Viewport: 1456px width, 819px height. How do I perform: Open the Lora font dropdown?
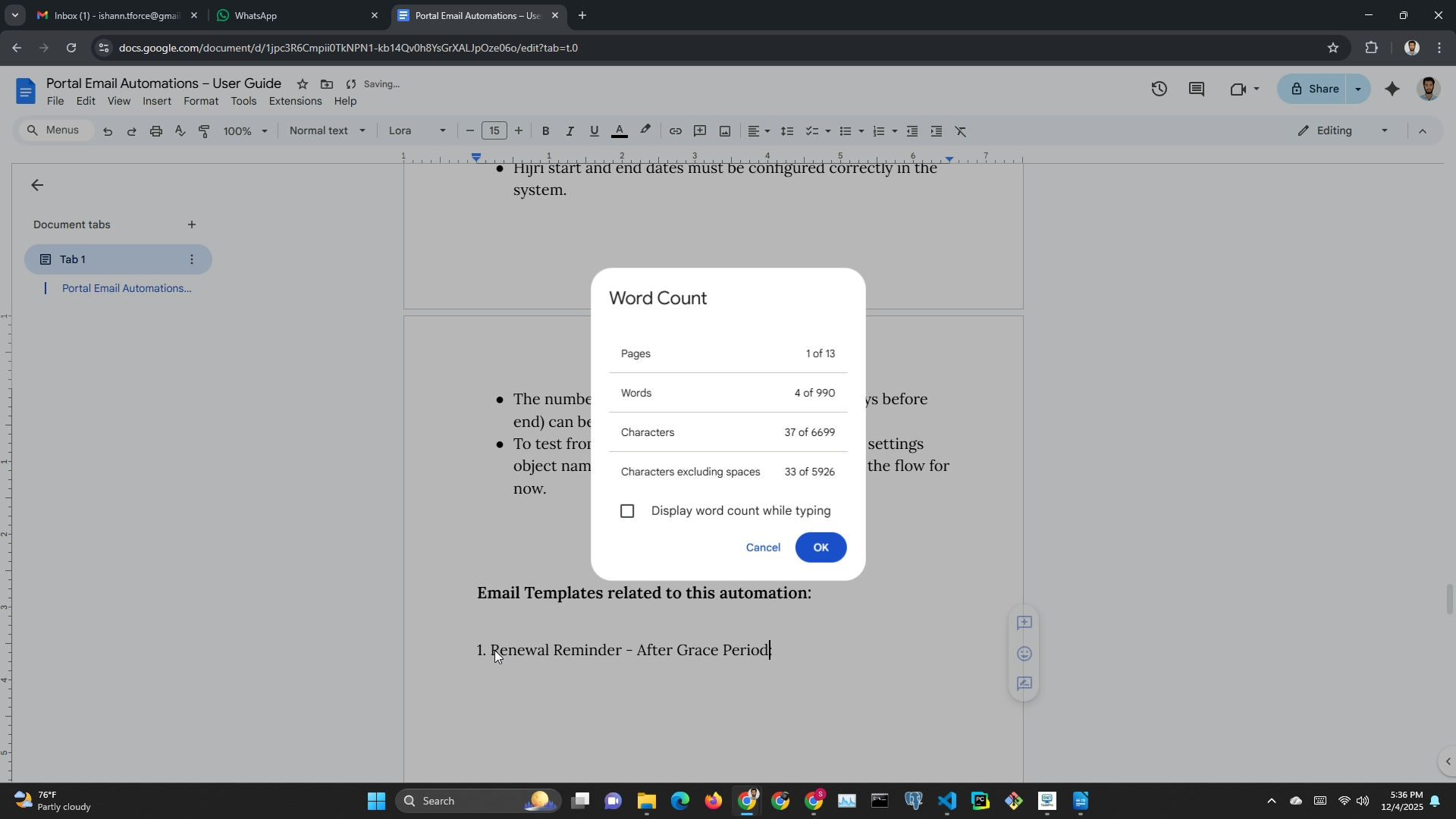click(x=416, y=131)
